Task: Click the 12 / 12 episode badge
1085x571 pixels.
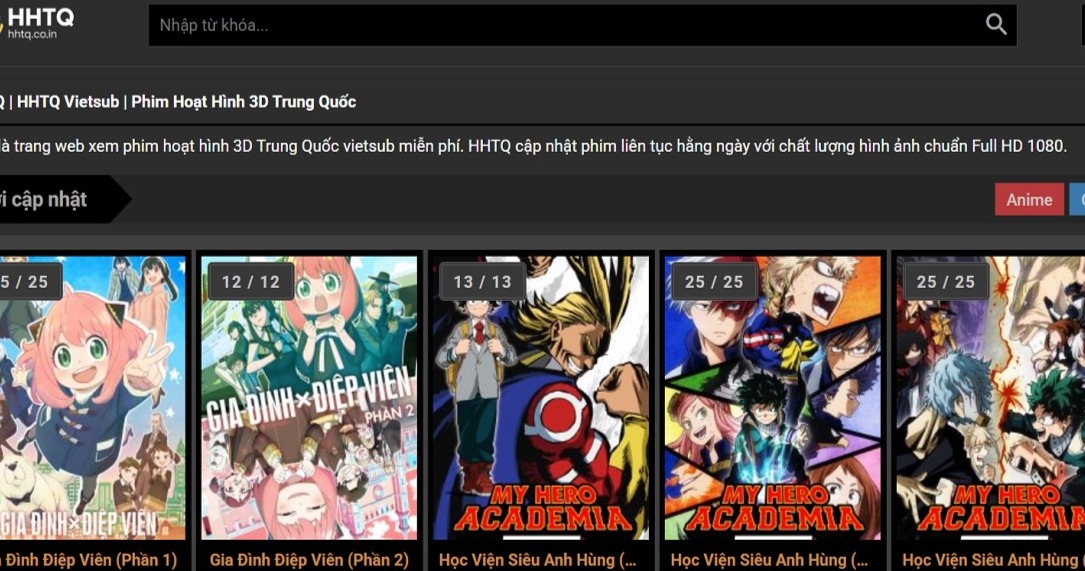Action: tap(250, 282)
